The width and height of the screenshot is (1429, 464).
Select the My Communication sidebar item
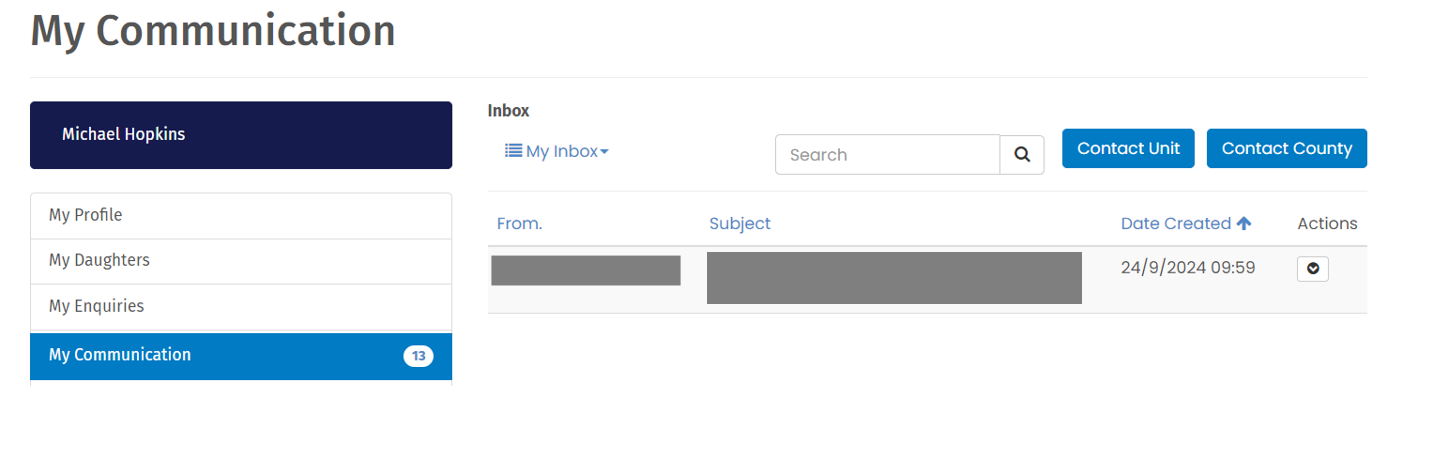point(241,356)
